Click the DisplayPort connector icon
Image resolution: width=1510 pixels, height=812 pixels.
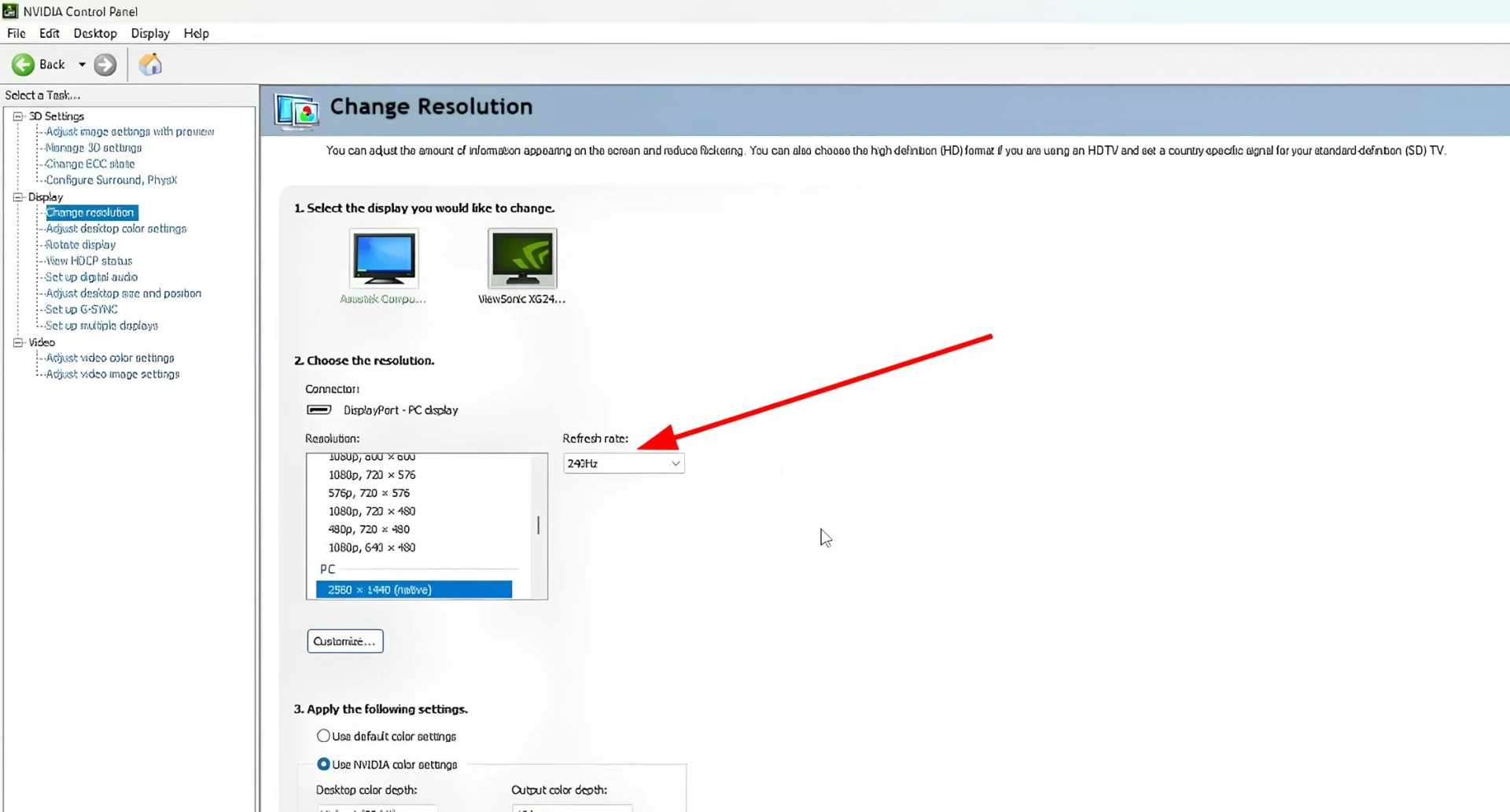coord(319,410)
